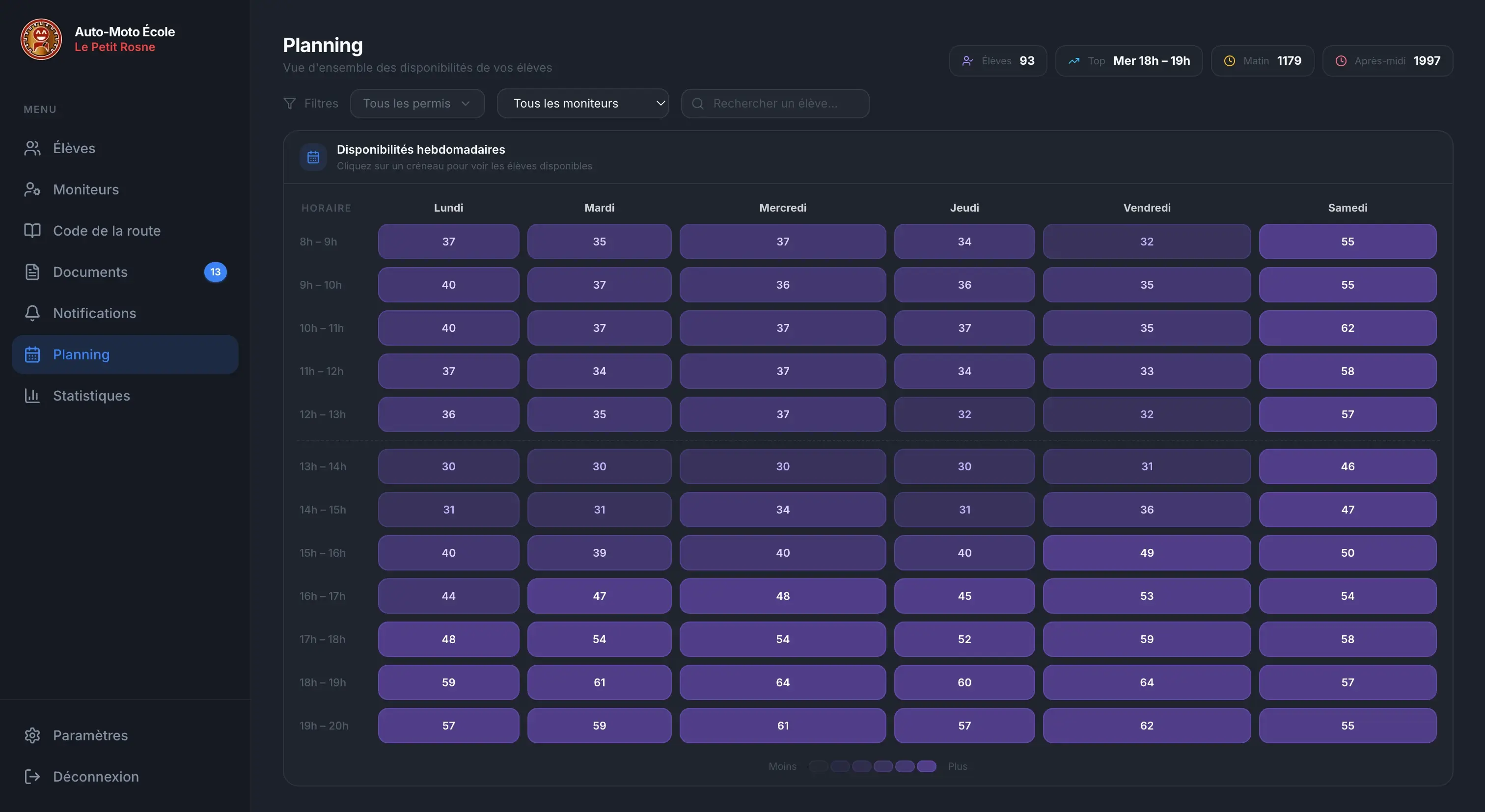1485x812 pixels.
Task: Open the Moniteurs menu item
Action: point(125,189)
